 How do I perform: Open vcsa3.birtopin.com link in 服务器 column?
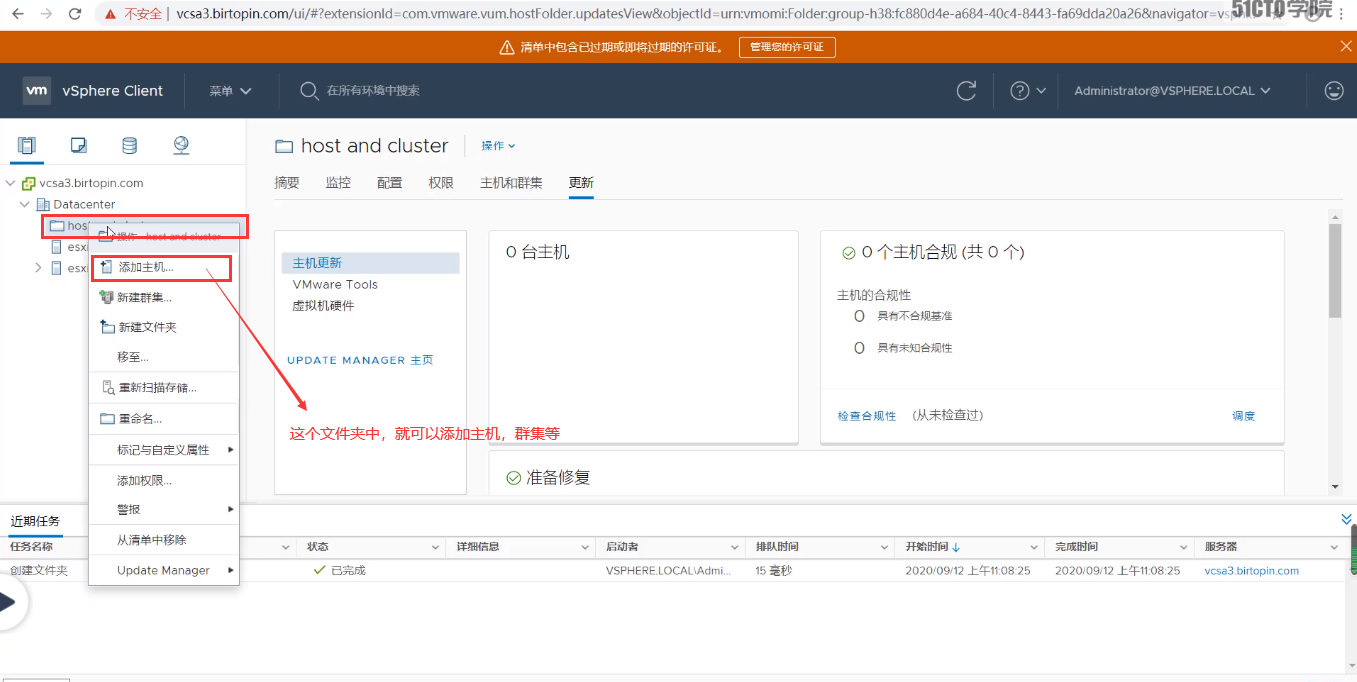pos(1251,570)
